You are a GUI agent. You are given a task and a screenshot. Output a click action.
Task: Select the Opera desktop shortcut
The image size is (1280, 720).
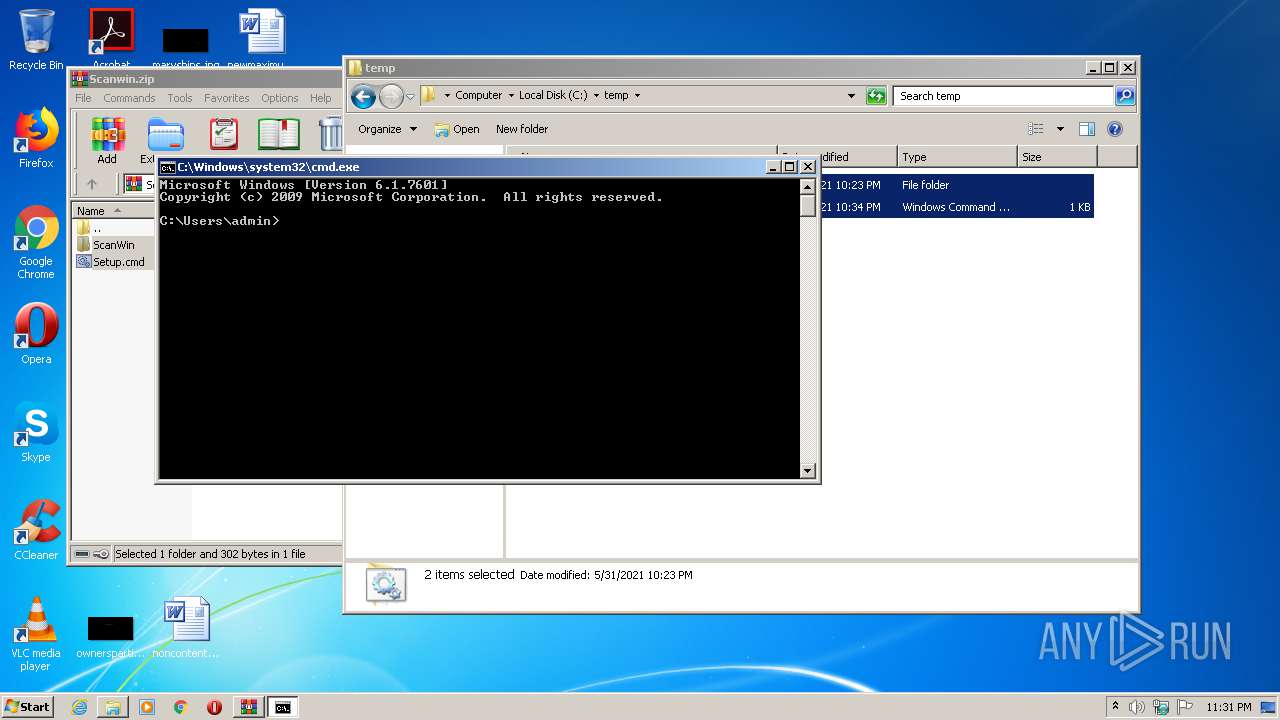click(36, 334)
